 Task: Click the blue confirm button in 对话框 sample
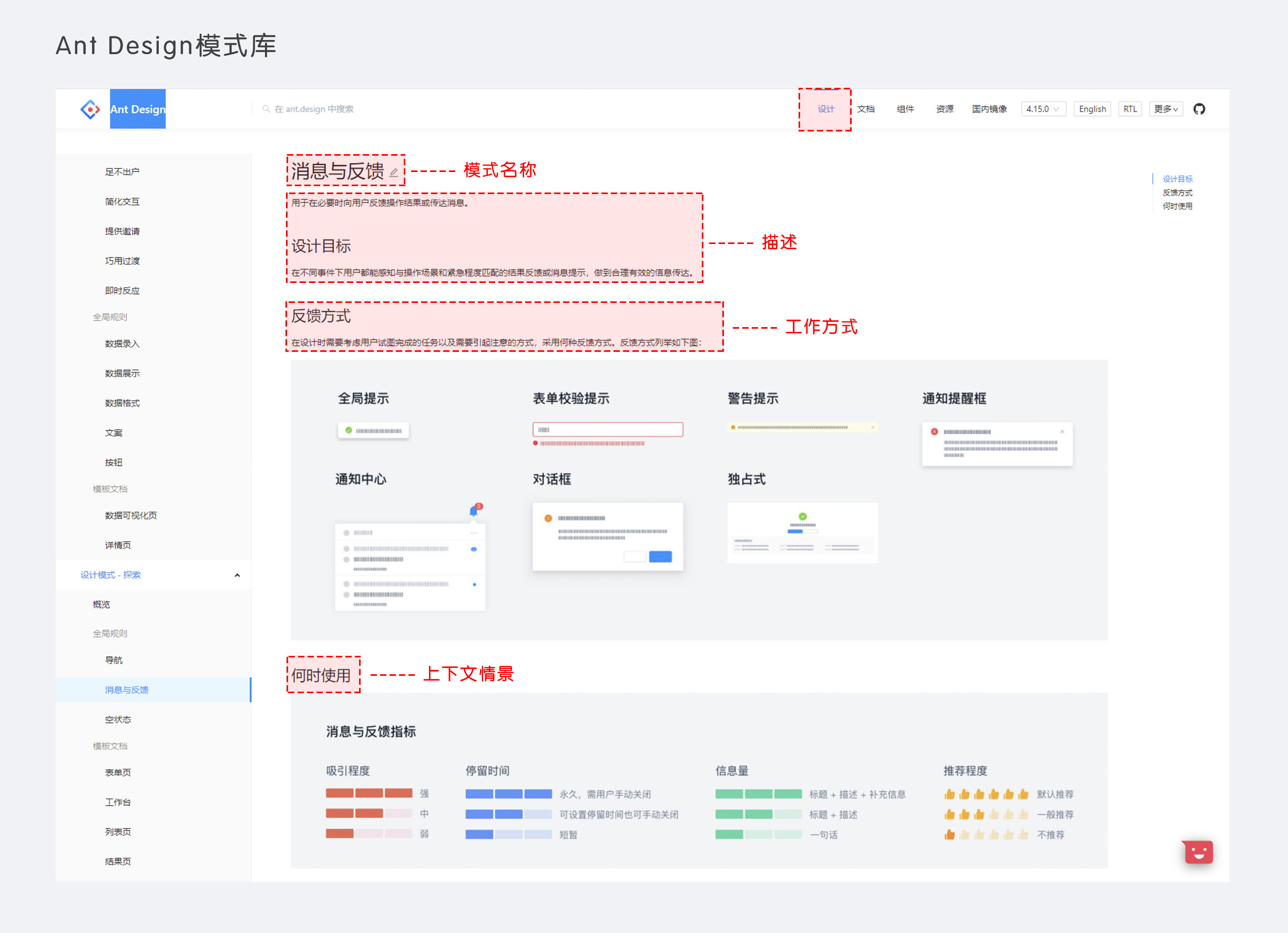pyautogui.click(x=660, y=556)
